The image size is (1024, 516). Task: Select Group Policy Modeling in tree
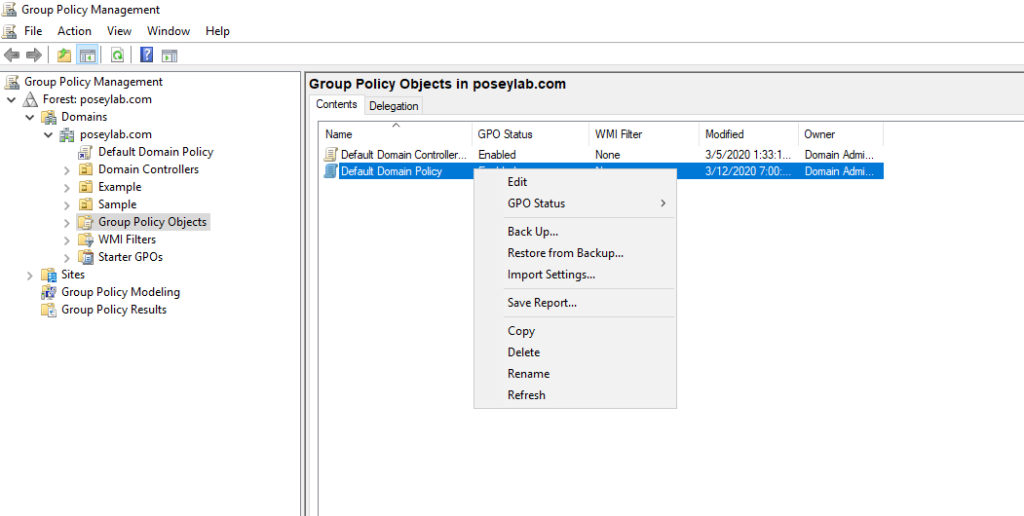point(120,292)
